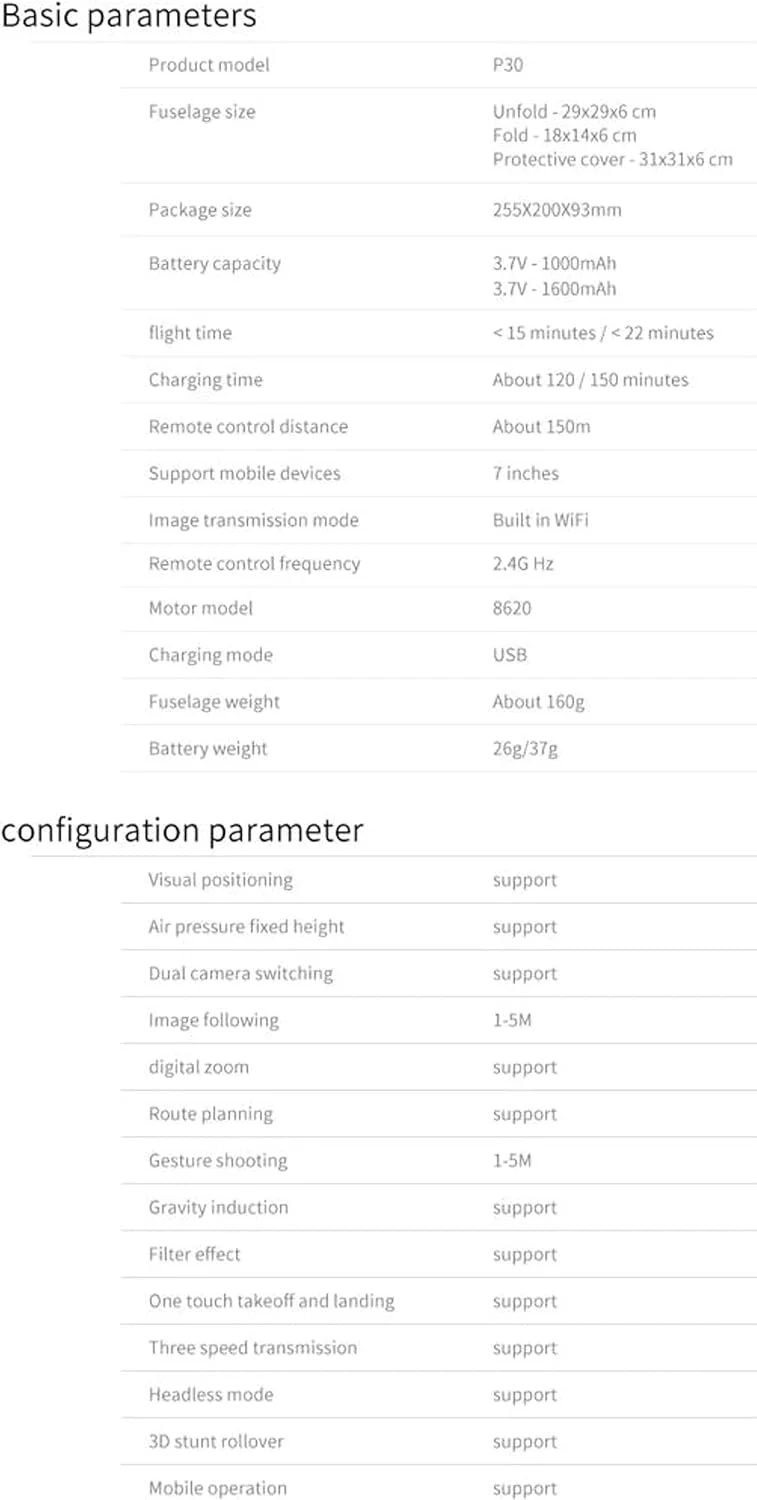This screenshot has width=757, height=1500.
Task: Click the USB charging mode value
Action: tap(510, 655)
